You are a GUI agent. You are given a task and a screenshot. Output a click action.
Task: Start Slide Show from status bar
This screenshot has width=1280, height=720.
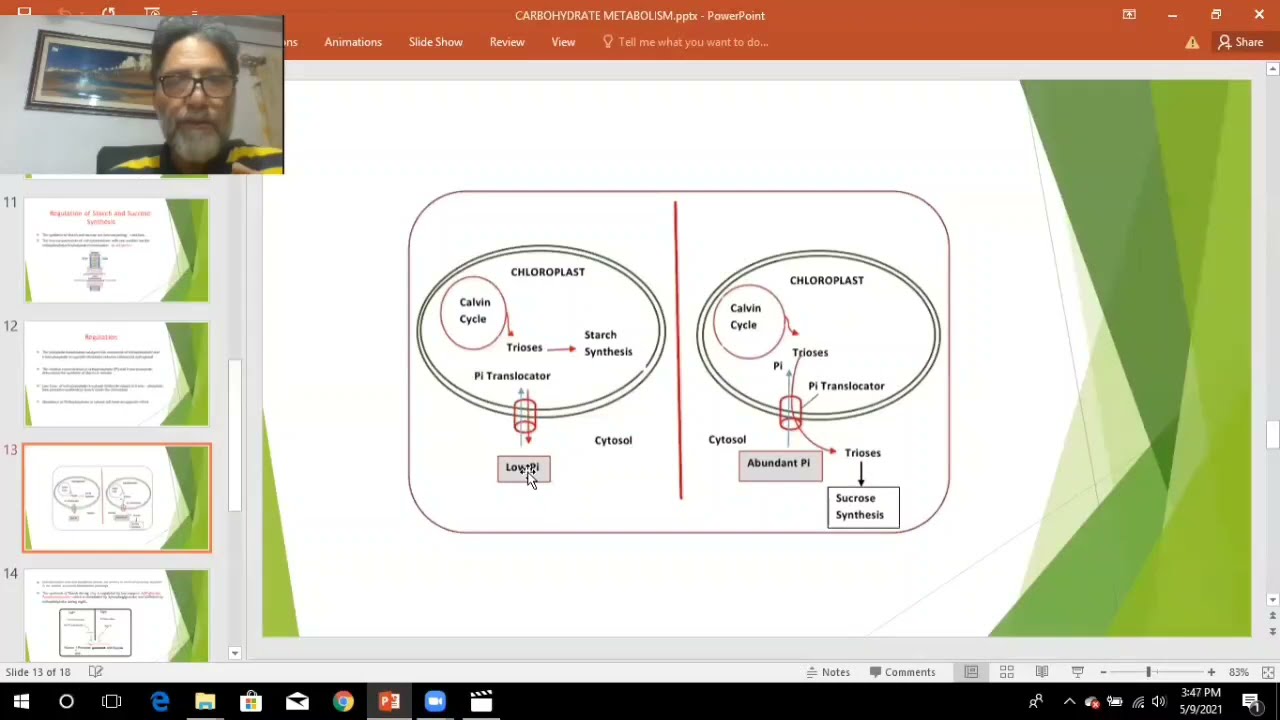[x=1077, y=672]
